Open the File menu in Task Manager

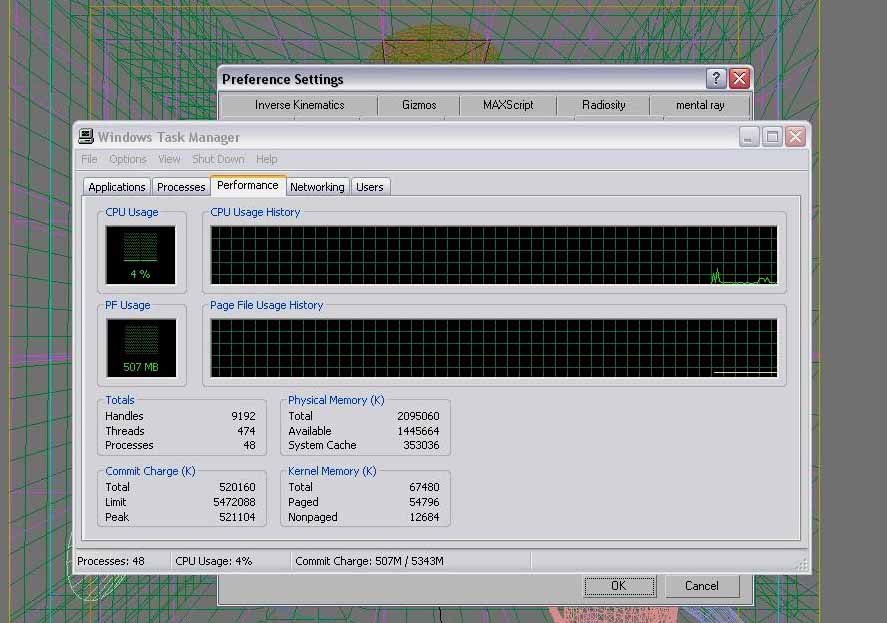click(89, 159)
